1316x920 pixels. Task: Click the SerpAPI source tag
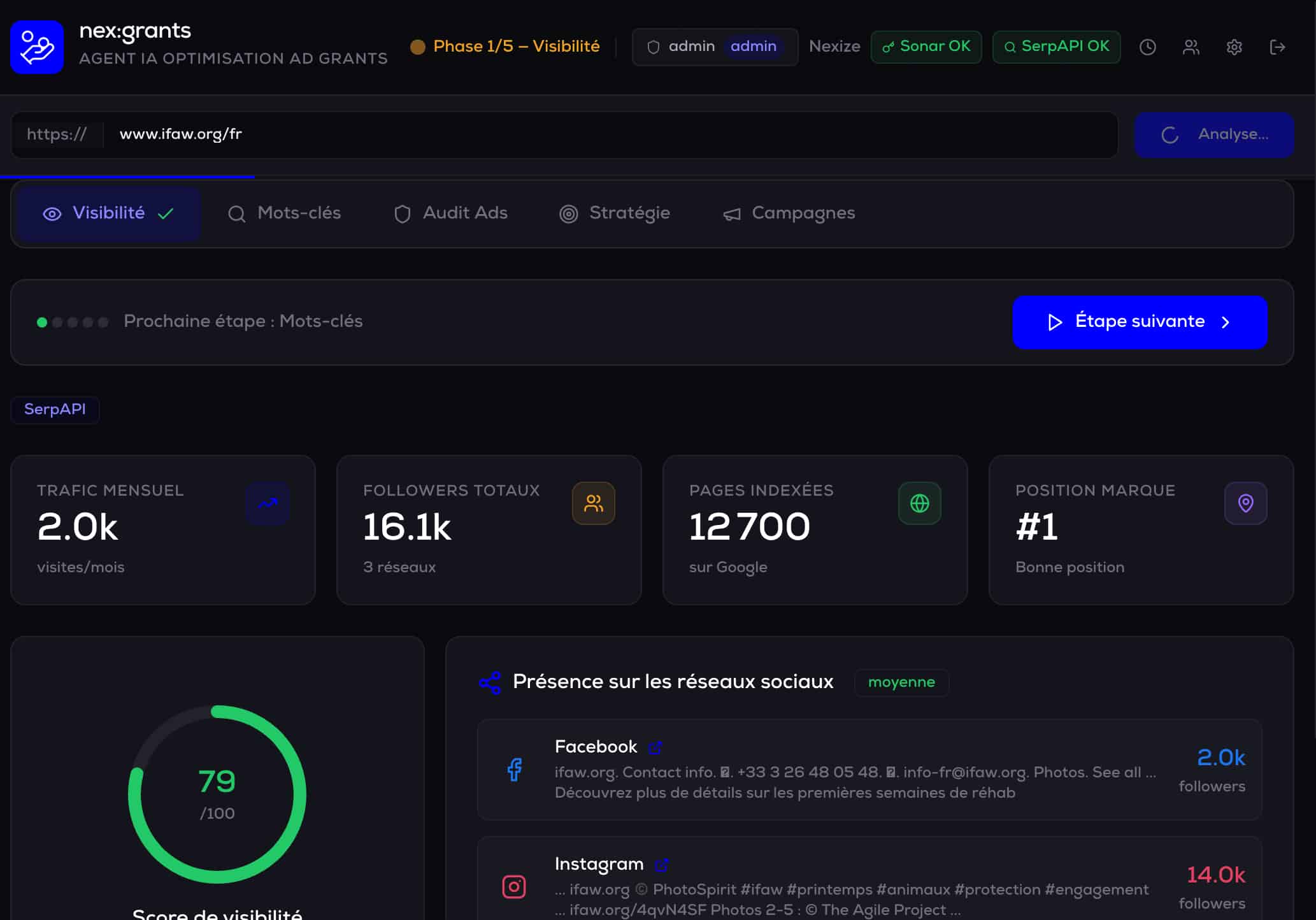[x=55, y=410]
